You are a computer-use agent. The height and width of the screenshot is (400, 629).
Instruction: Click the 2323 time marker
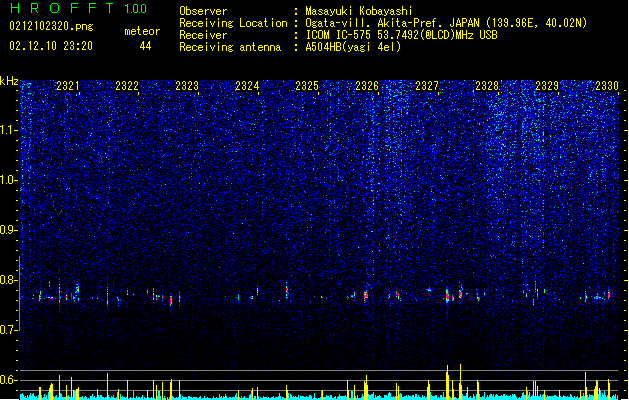pos(187,85)
